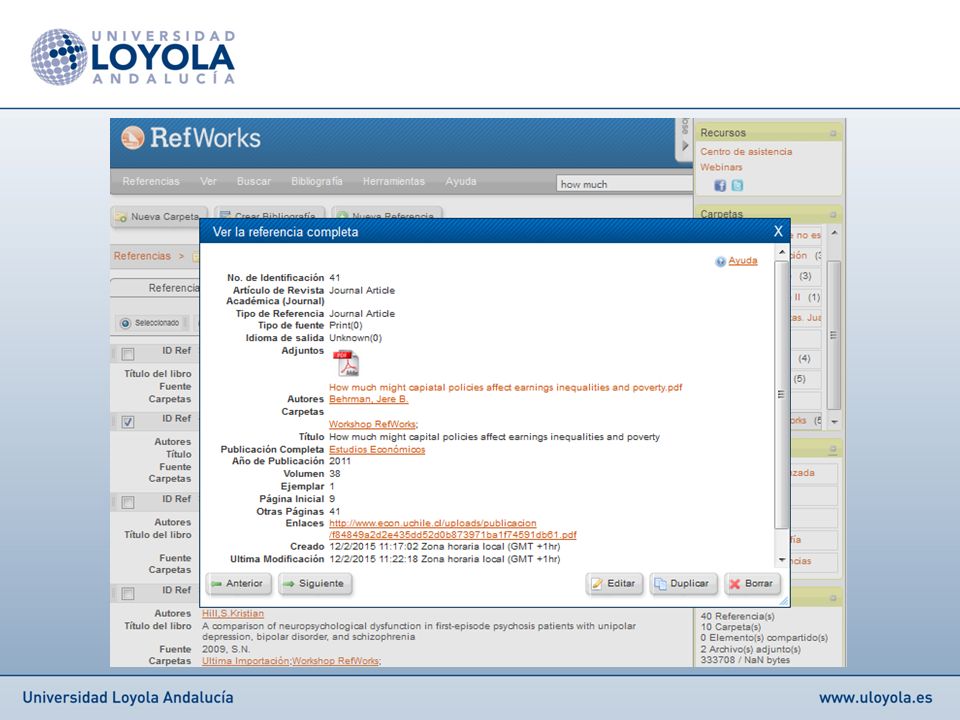Open the Ultima Importación folder link
The height and width of the screenshot is (720, 960).
tap(246, 661)
